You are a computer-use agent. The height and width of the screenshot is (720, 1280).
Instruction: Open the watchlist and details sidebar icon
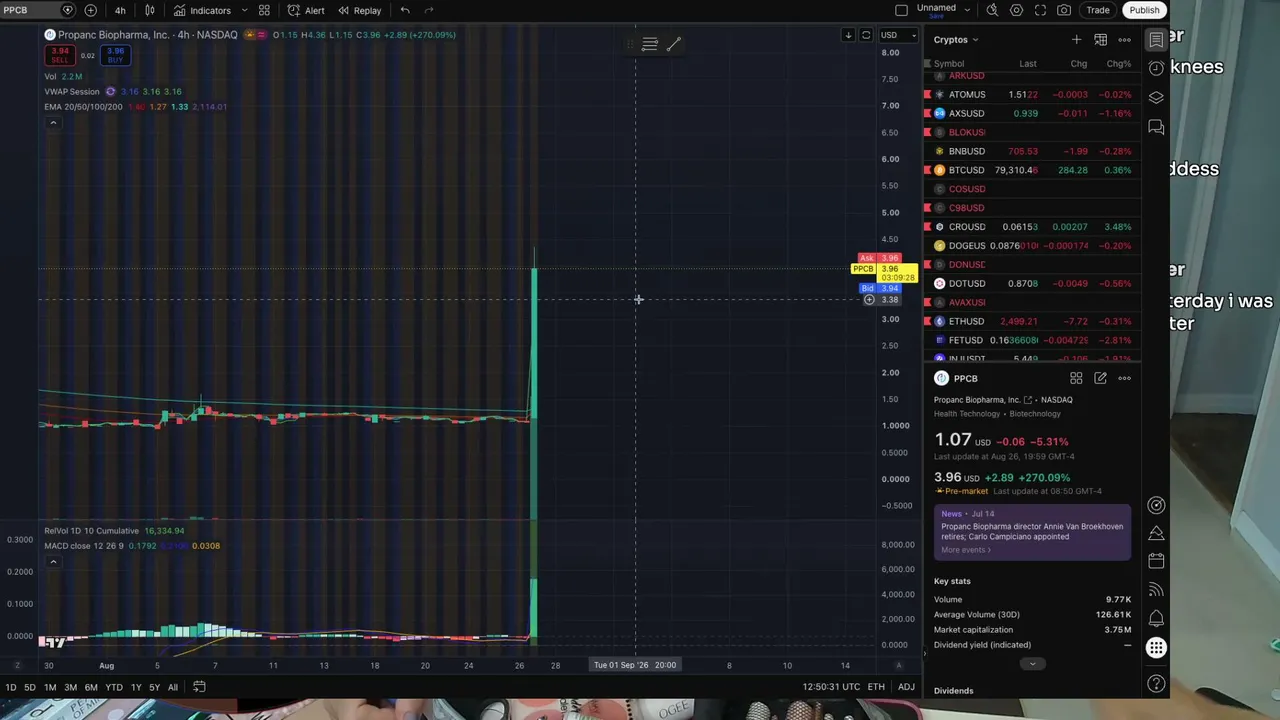tap(1156, 40)
